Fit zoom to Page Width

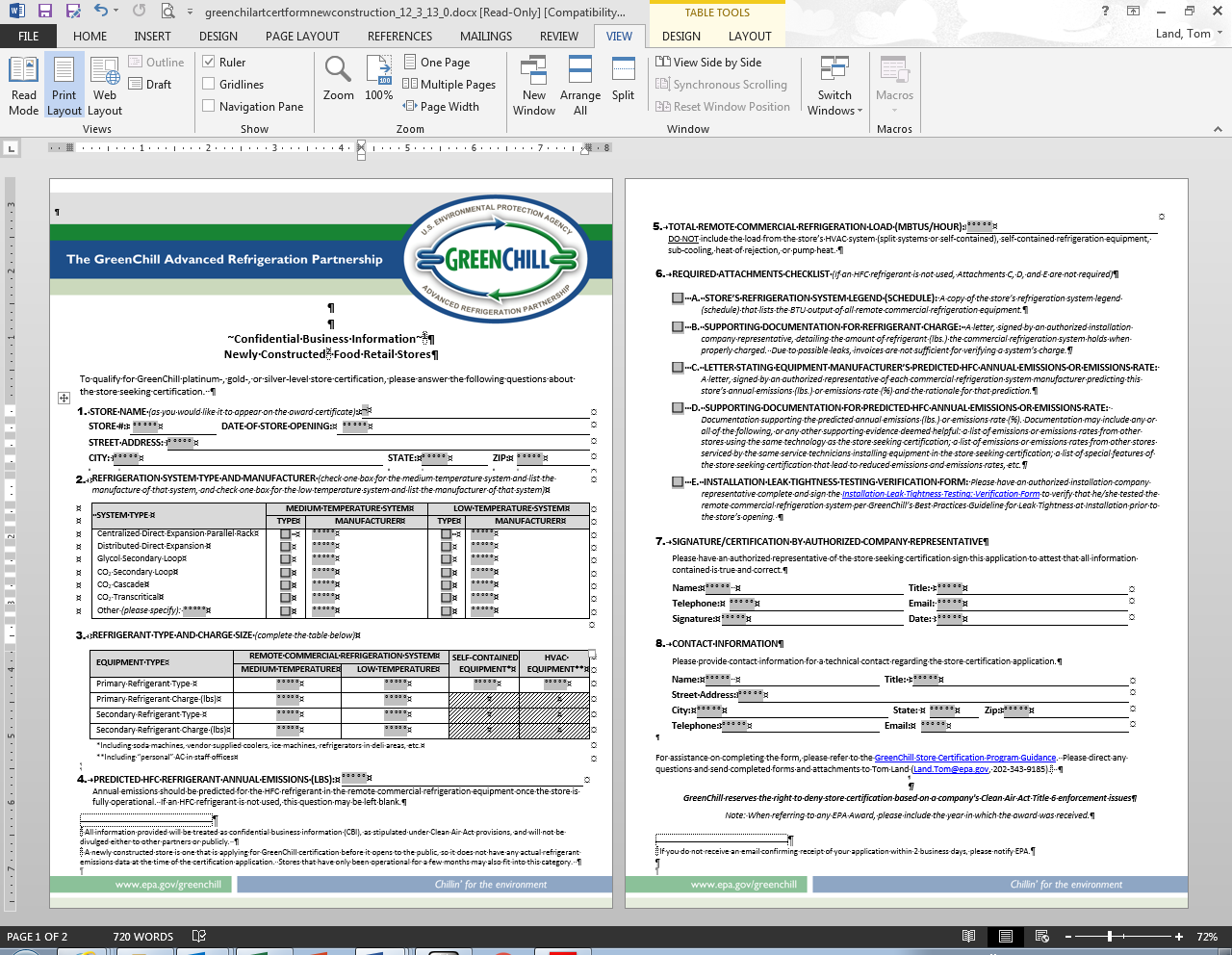441,106
